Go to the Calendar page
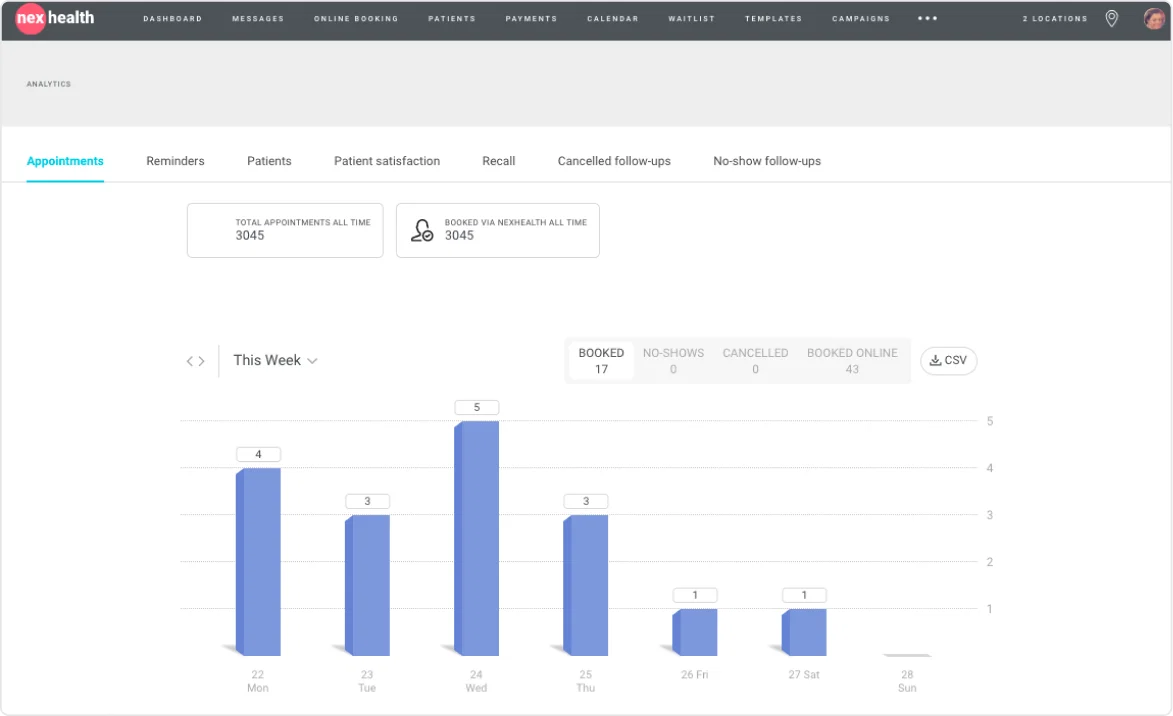The width and height of the screenshot is (1173, 716). pyautogui.click(x=612, y=19)
